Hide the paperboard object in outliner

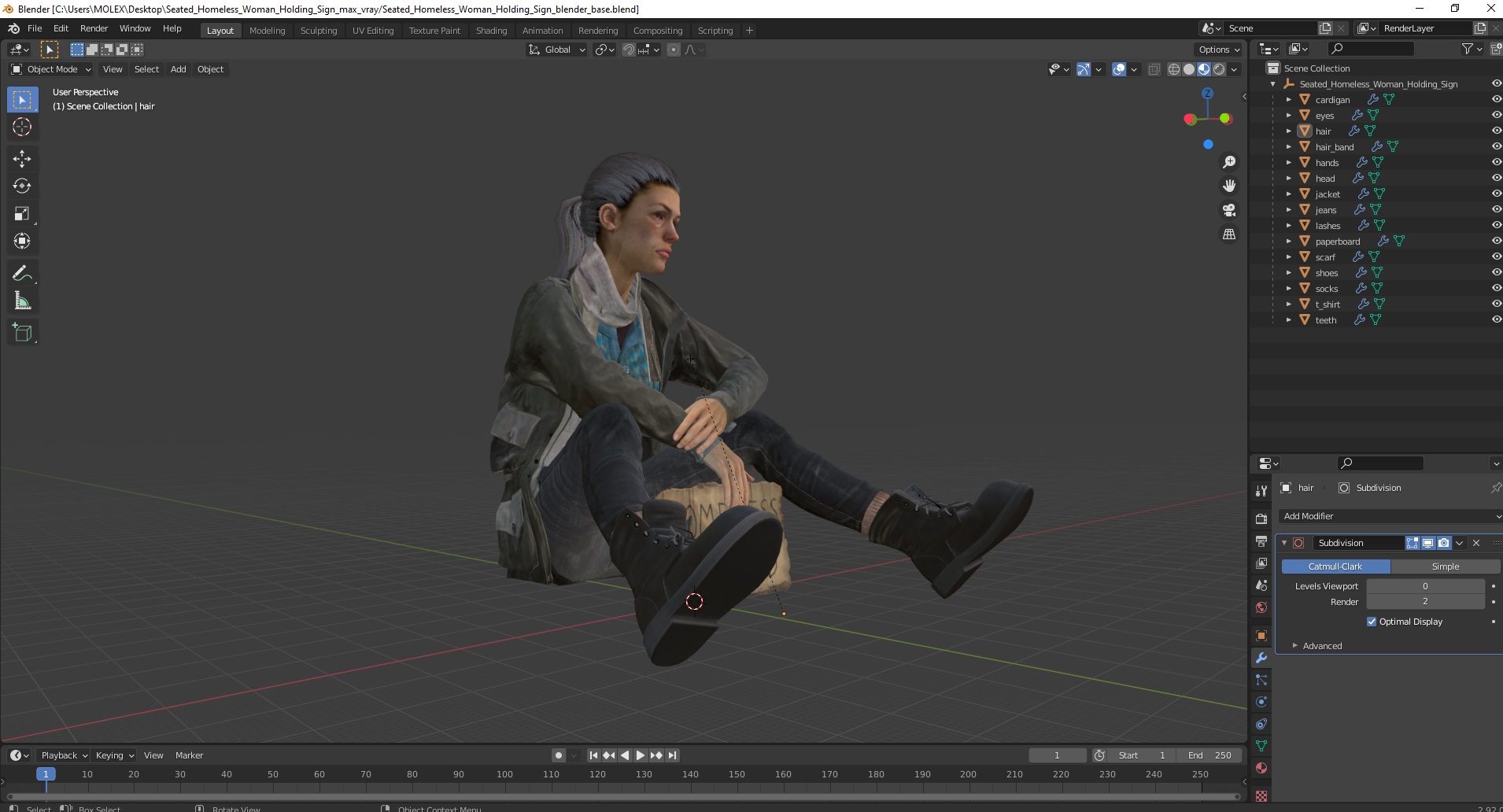click(x=1496, y=242)
